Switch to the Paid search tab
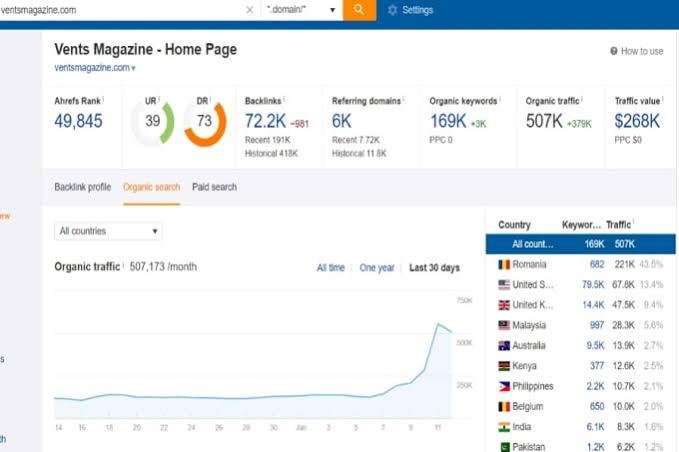 coord(214,187)
